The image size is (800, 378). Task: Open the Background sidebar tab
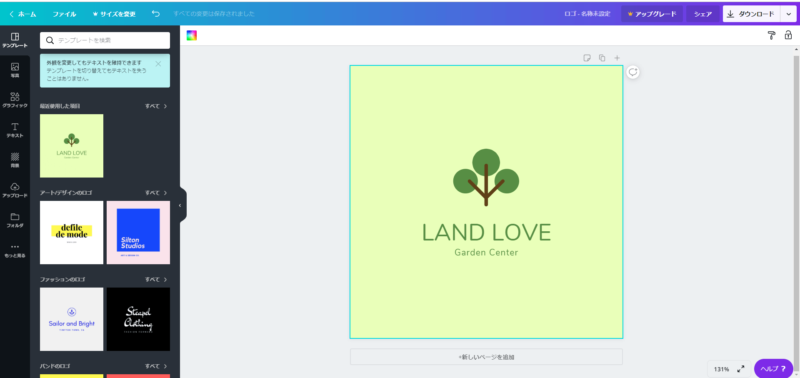point(15,160)
